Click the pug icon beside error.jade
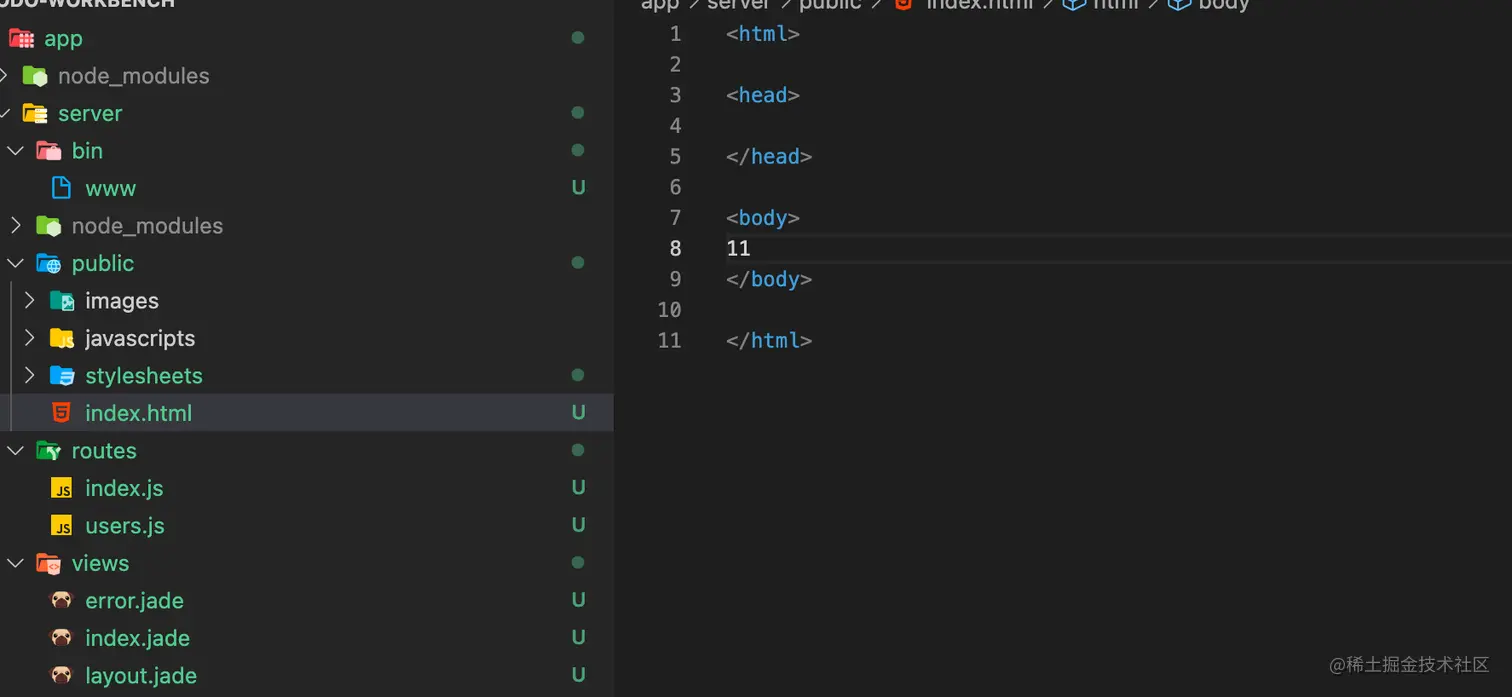This screenshot has width=1512, height=697. click(x=62, y=600)
